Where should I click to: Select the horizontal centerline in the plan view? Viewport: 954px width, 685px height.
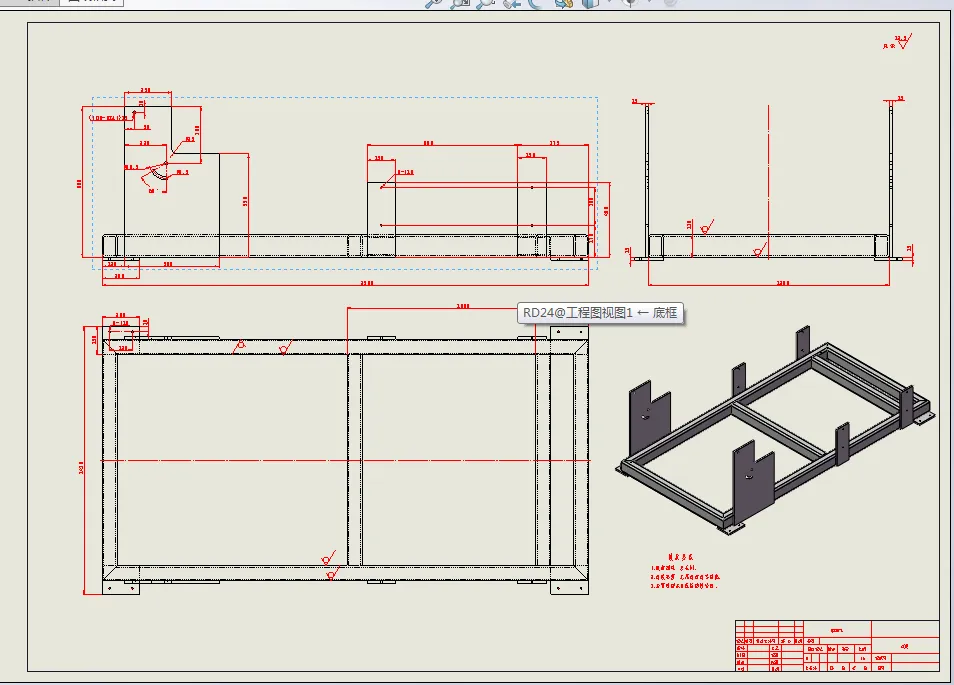(345, 461)
